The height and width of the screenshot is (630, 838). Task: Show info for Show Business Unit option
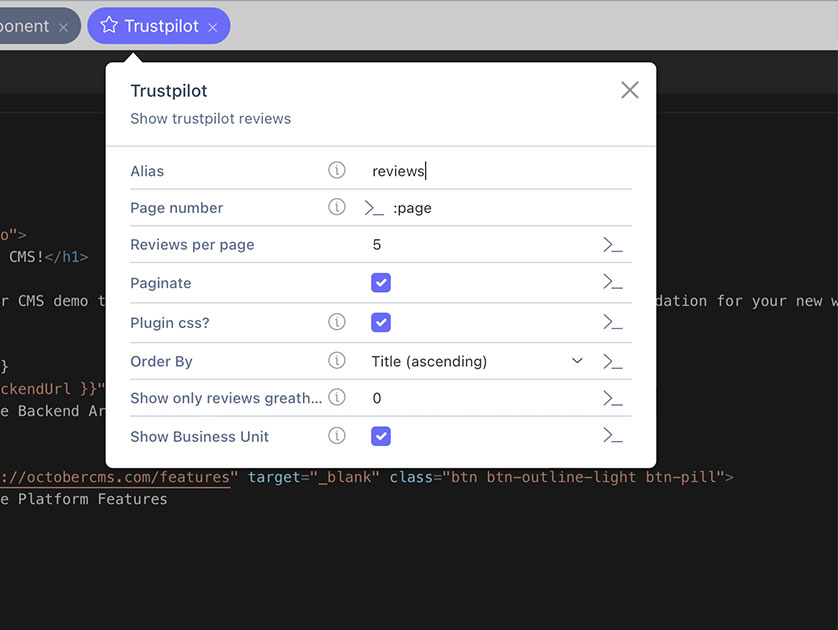point(337,435)
